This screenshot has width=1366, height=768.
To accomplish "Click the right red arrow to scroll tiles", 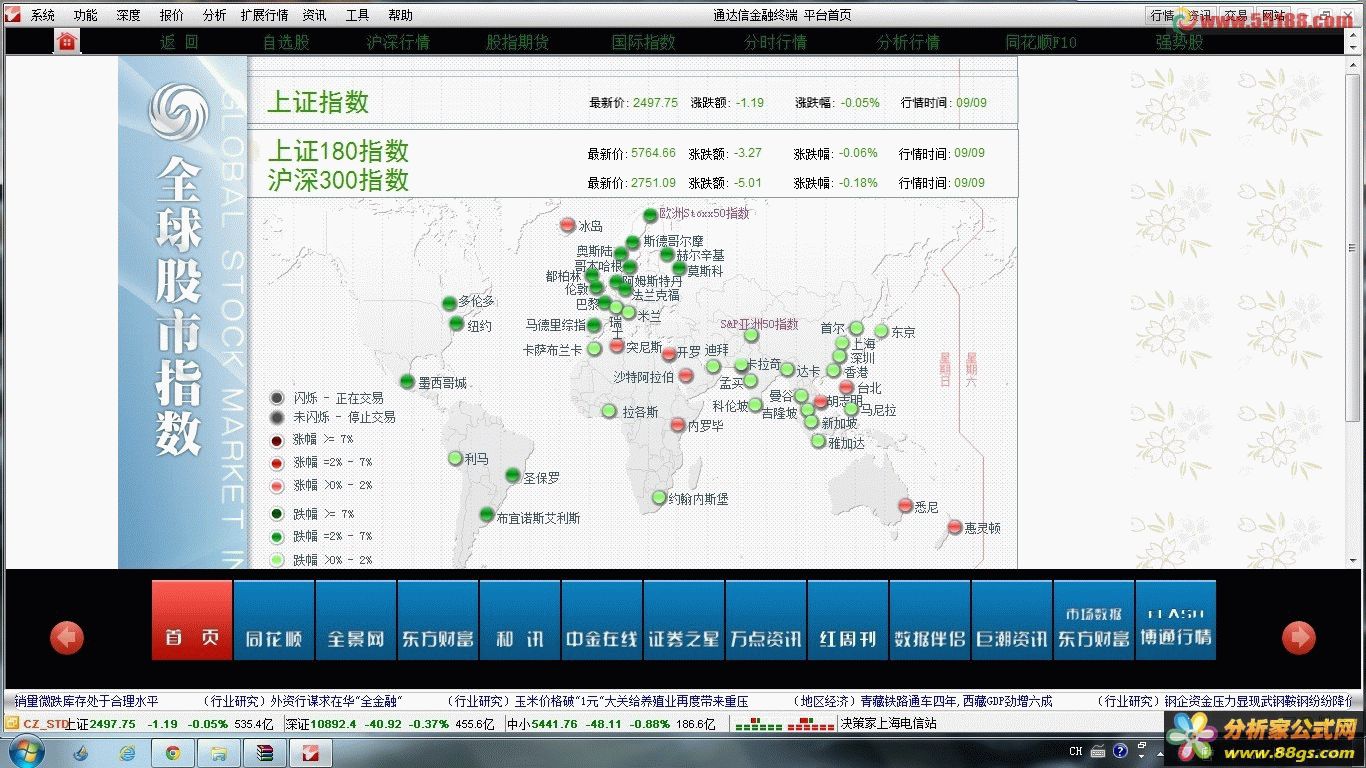I will 1298,637.
